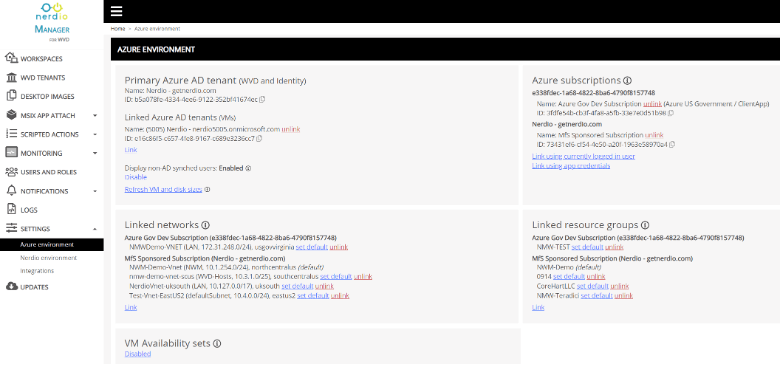Expand the Notifications submenu arrow

pos(95,191)
